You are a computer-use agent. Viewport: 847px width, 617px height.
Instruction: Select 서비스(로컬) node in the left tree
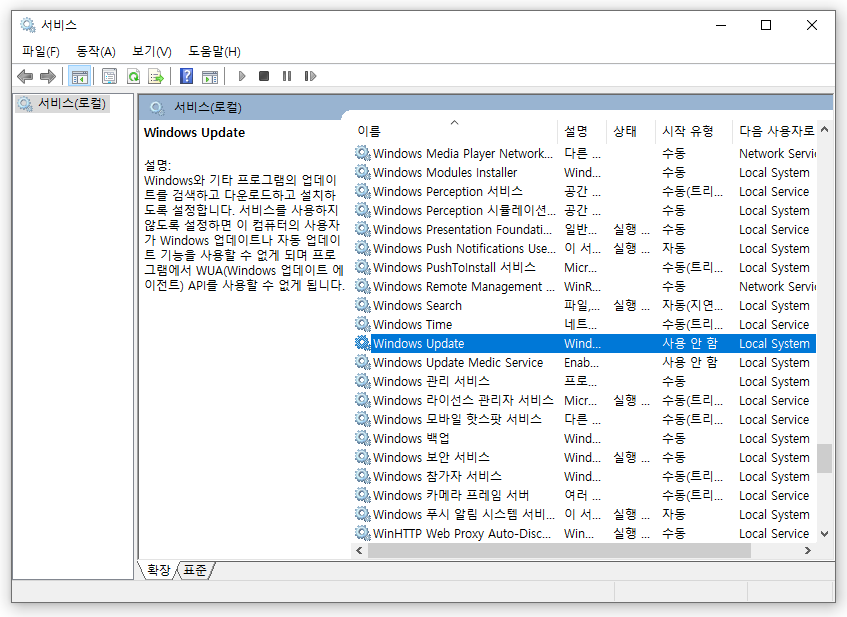tap(63, 103)
